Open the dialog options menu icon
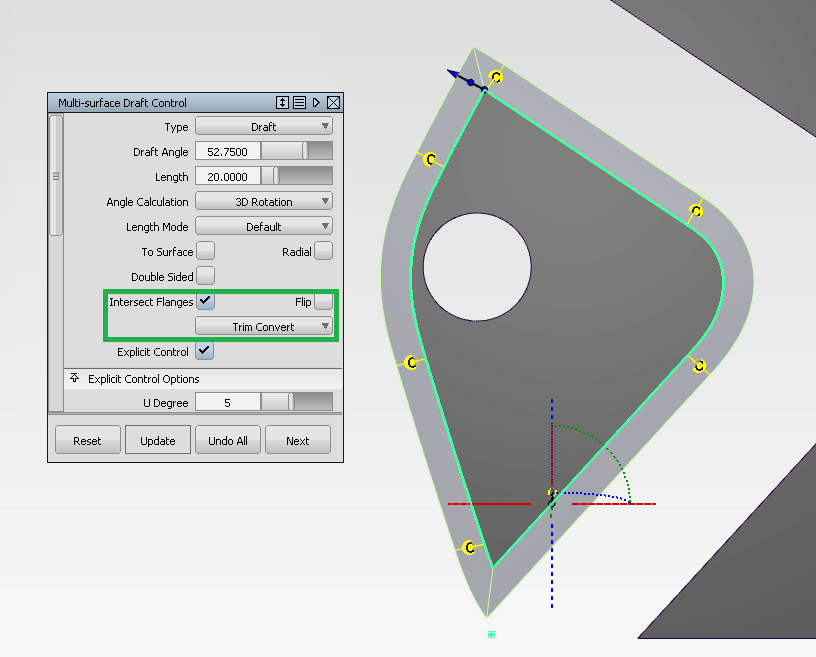The image size is (816, 657). [x=298, y=102]
